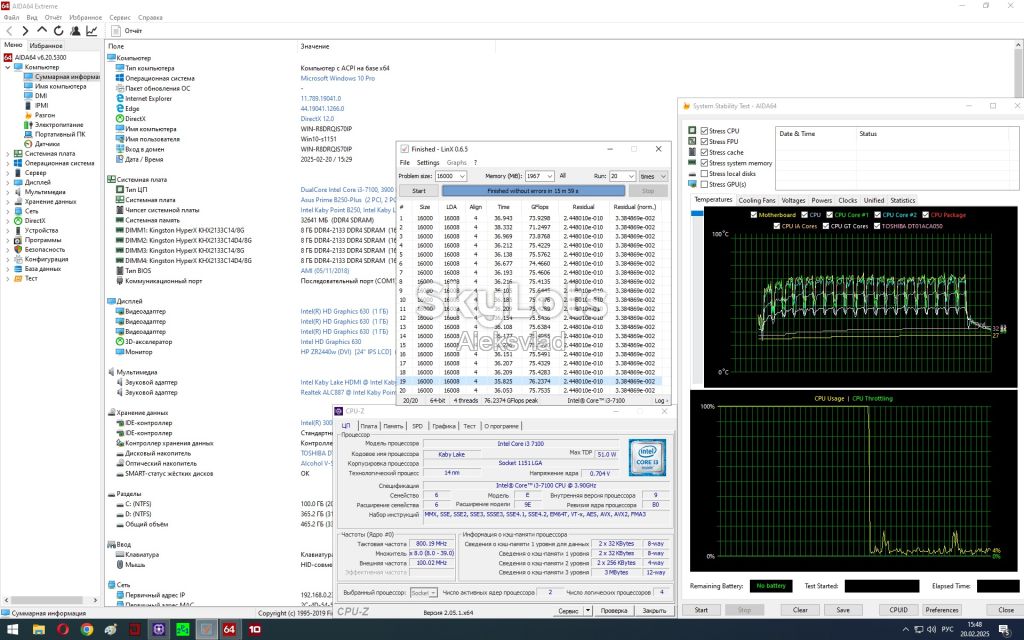Switch to the Cooling Fans tab

(757, 200)
